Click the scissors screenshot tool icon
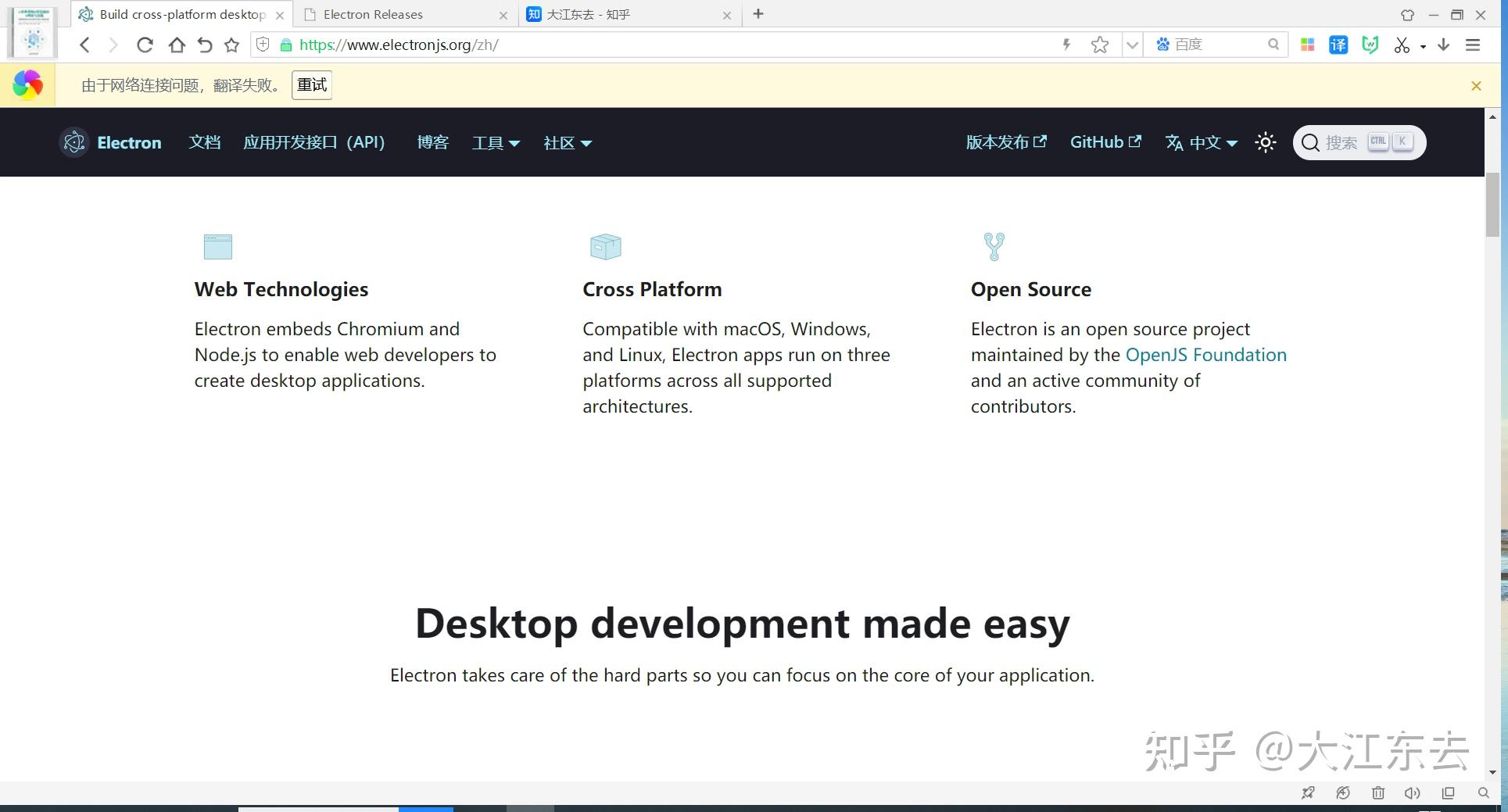The image size is (1508, 812). pos(1402,45)
